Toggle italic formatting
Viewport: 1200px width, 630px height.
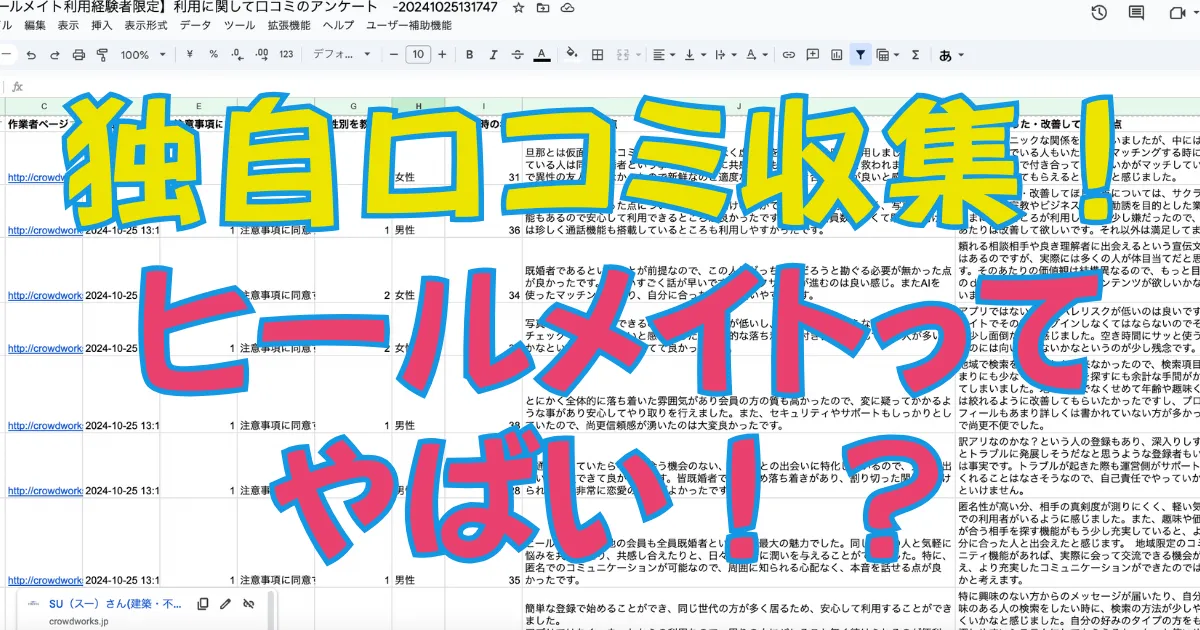point(493,55)
